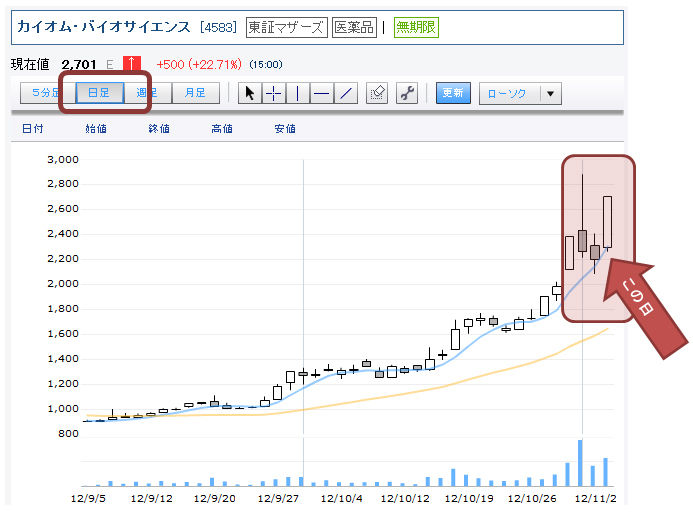693x520 pixels.
Task: Click the 更新 refresh button
Action: [453, 93]
